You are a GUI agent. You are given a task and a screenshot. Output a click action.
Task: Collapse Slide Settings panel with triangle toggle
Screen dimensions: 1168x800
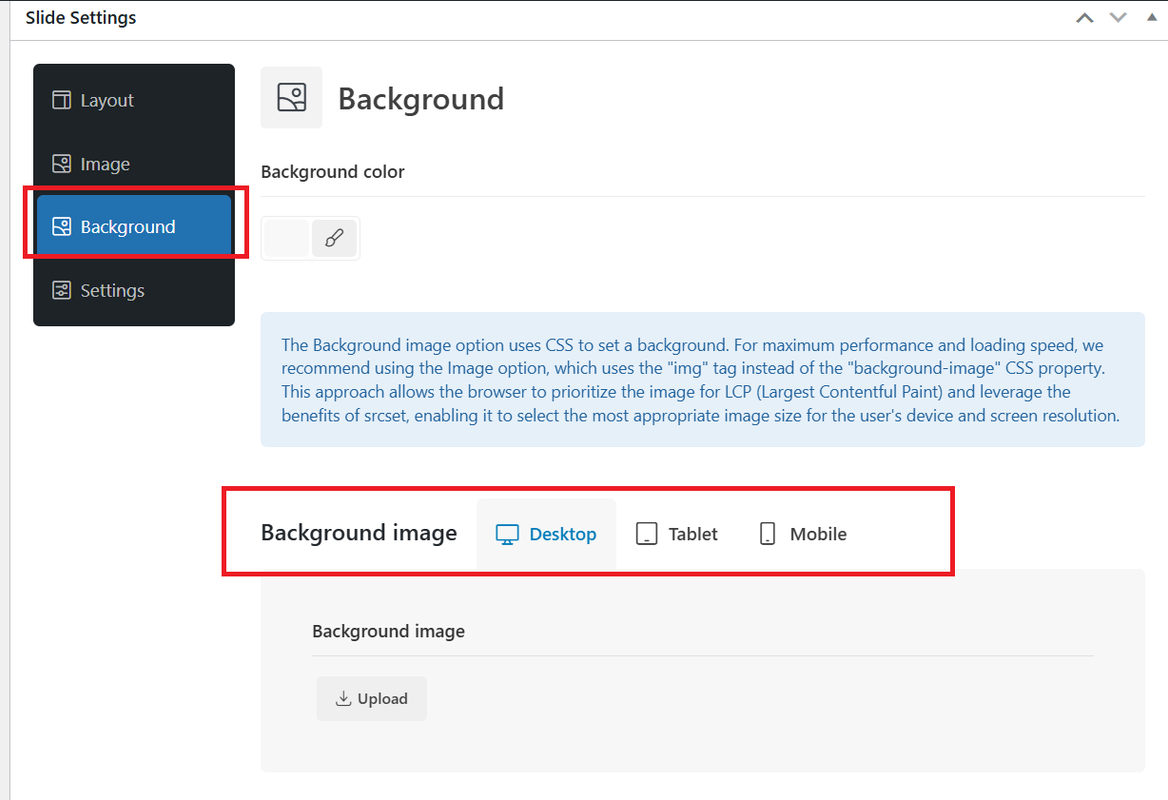point(1152,17)
